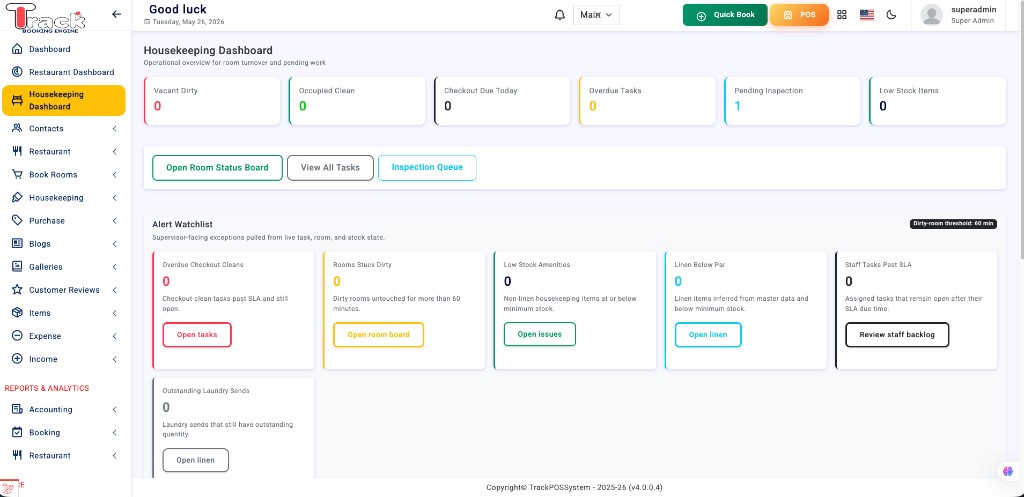Click the Track Booking Engine logo
The image size is (1024, 497).
click(x=46, y=18)
